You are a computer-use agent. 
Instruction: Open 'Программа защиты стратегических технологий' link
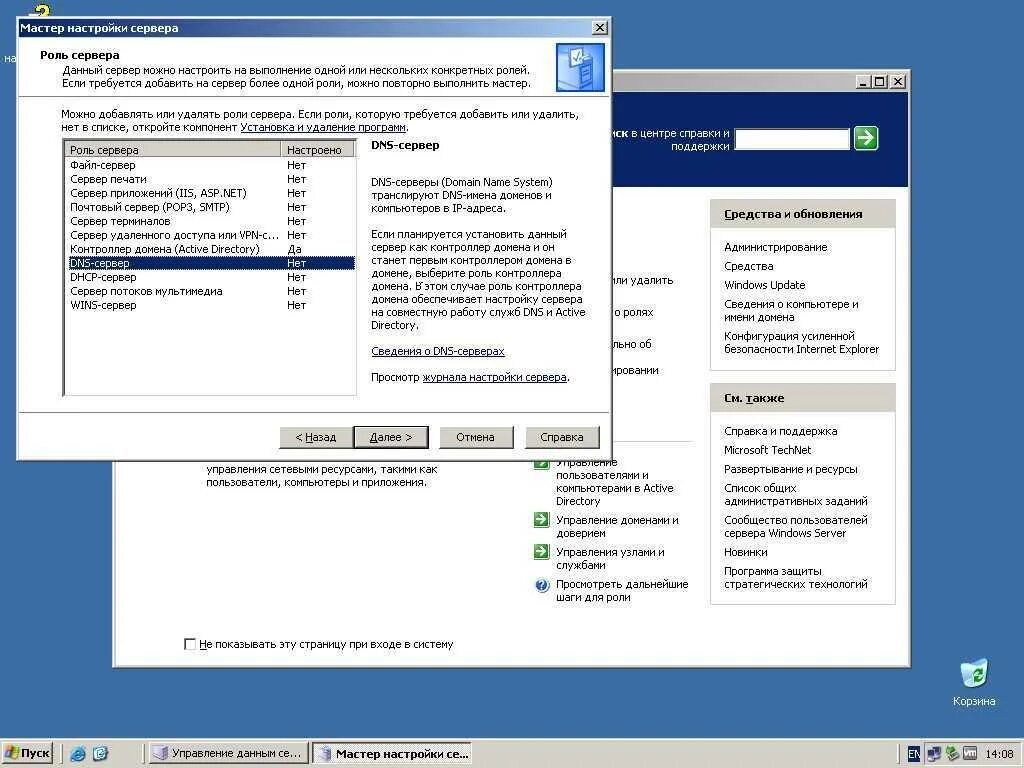pyautogui.click(x=795, y=577)
